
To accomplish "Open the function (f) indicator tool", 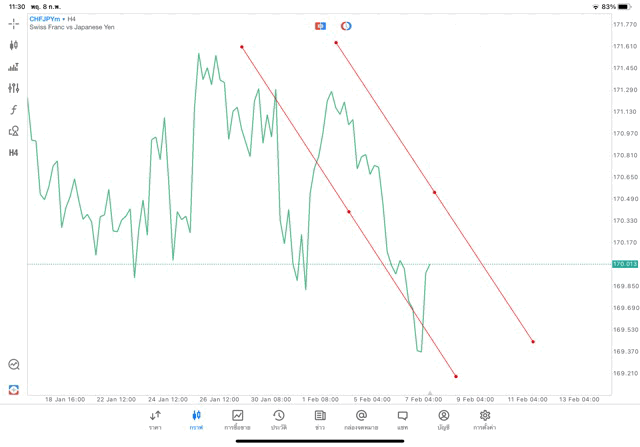I will [x=14, y=109].
